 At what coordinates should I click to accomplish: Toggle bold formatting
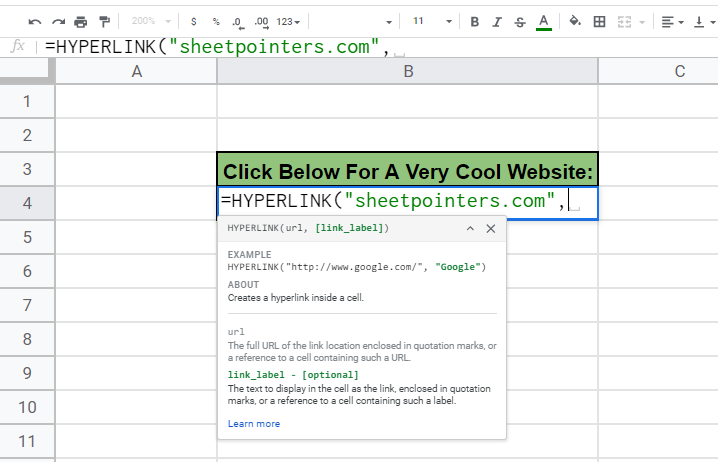tap(475, 22)
